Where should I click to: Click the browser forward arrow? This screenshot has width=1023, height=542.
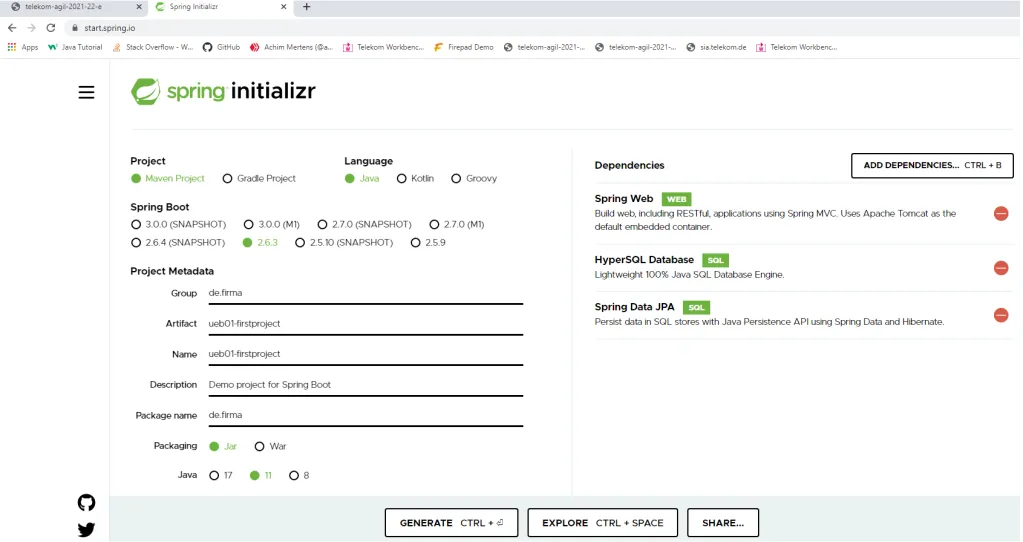pos(31,28)
